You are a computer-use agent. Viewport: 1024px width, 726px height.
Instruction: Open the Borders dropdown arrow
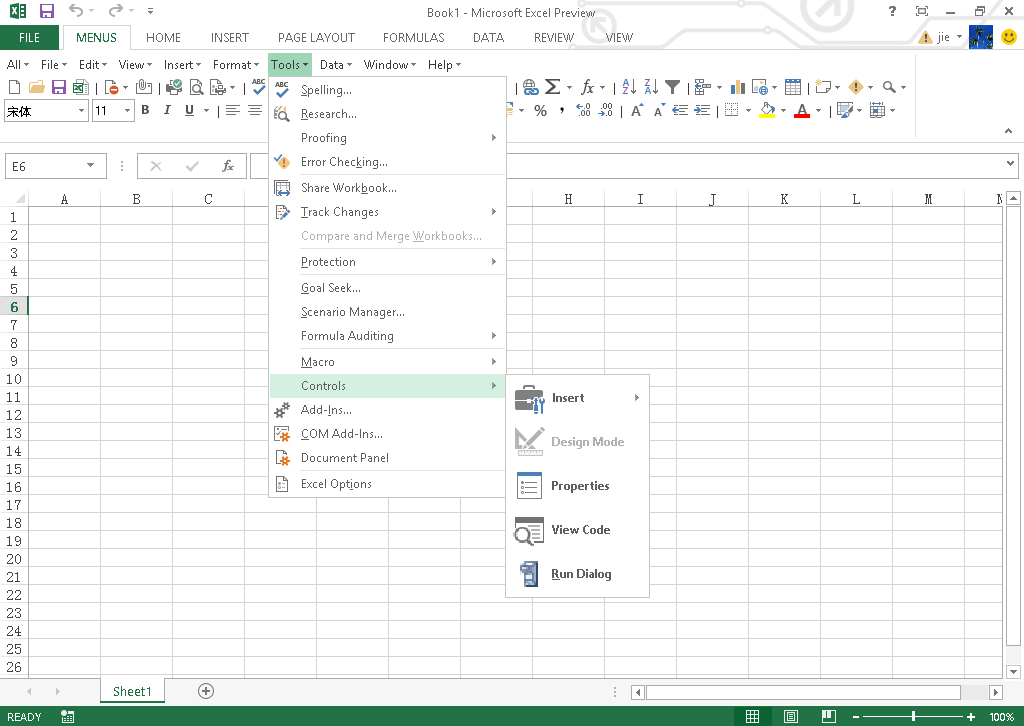pyautogui.click(x=748, y=111)
